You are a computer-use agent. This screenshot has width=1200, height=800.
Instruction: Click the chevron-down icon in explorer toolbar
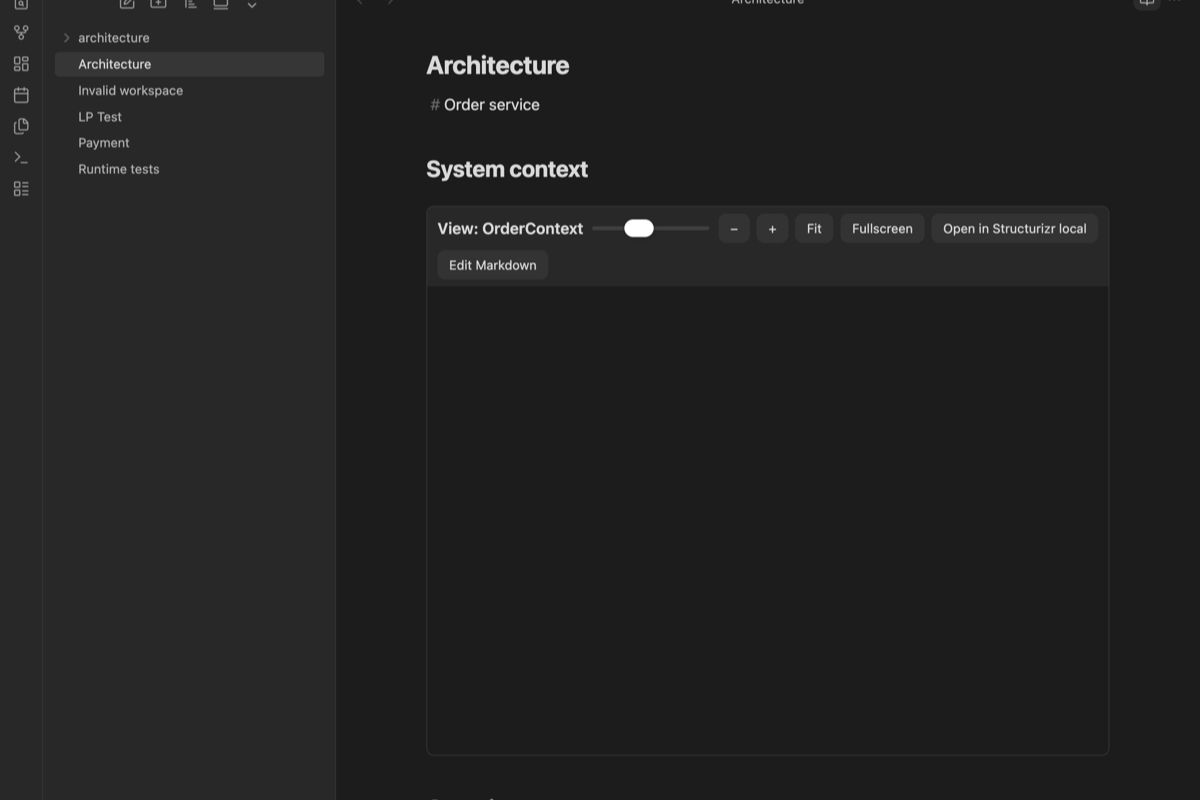coord(252,5)
